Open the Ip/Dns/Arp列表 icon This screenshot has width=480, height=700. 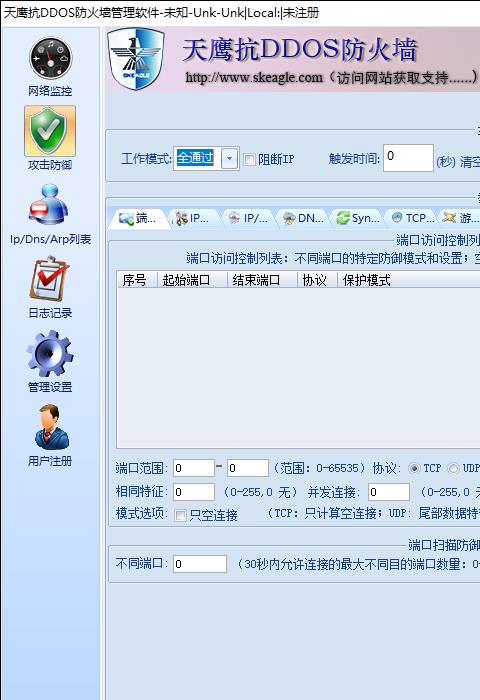click(x=50, y=205)
